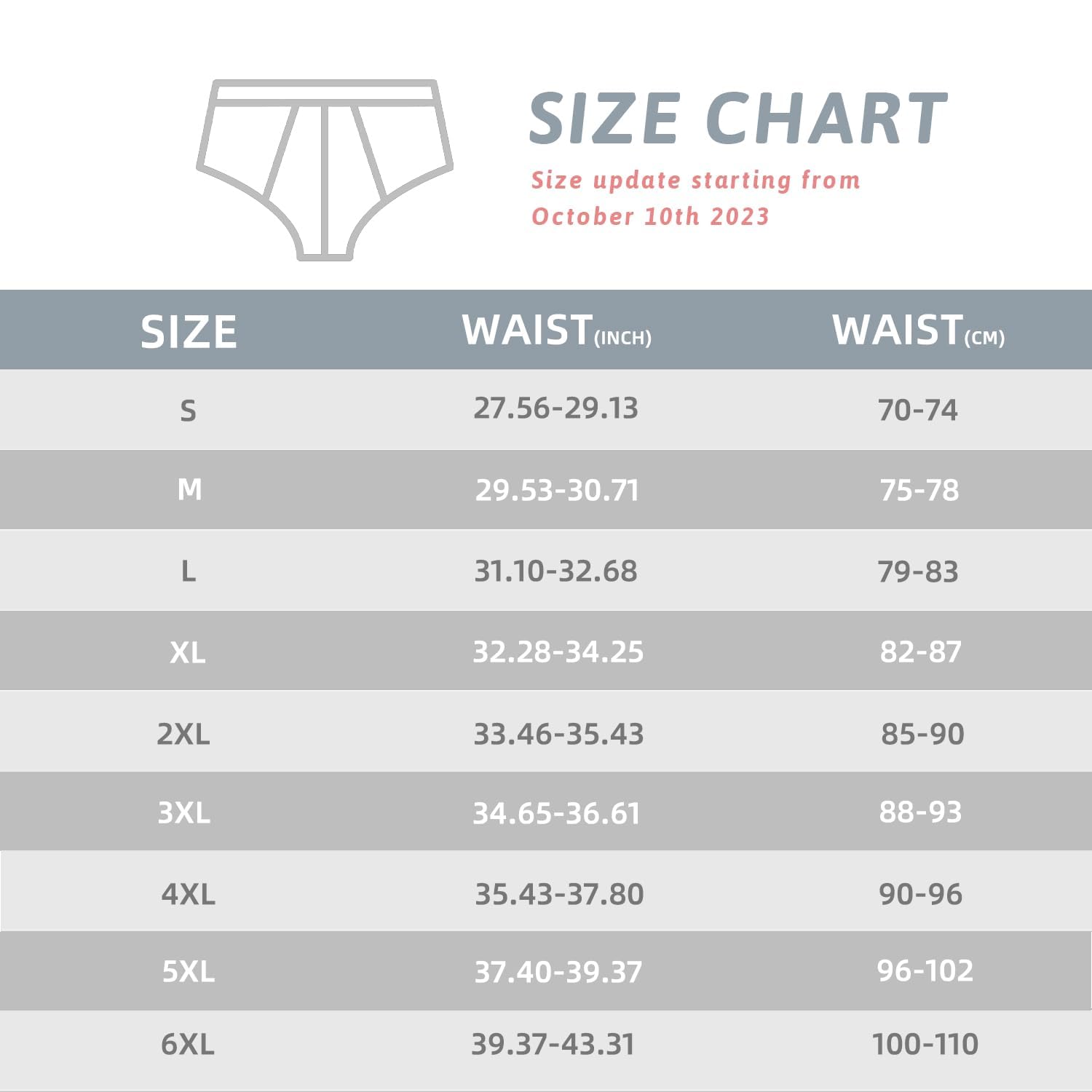Select the WAIST (INCH) column header
The width and height of the screenshot is (1092, 1092).
point(556,331)
